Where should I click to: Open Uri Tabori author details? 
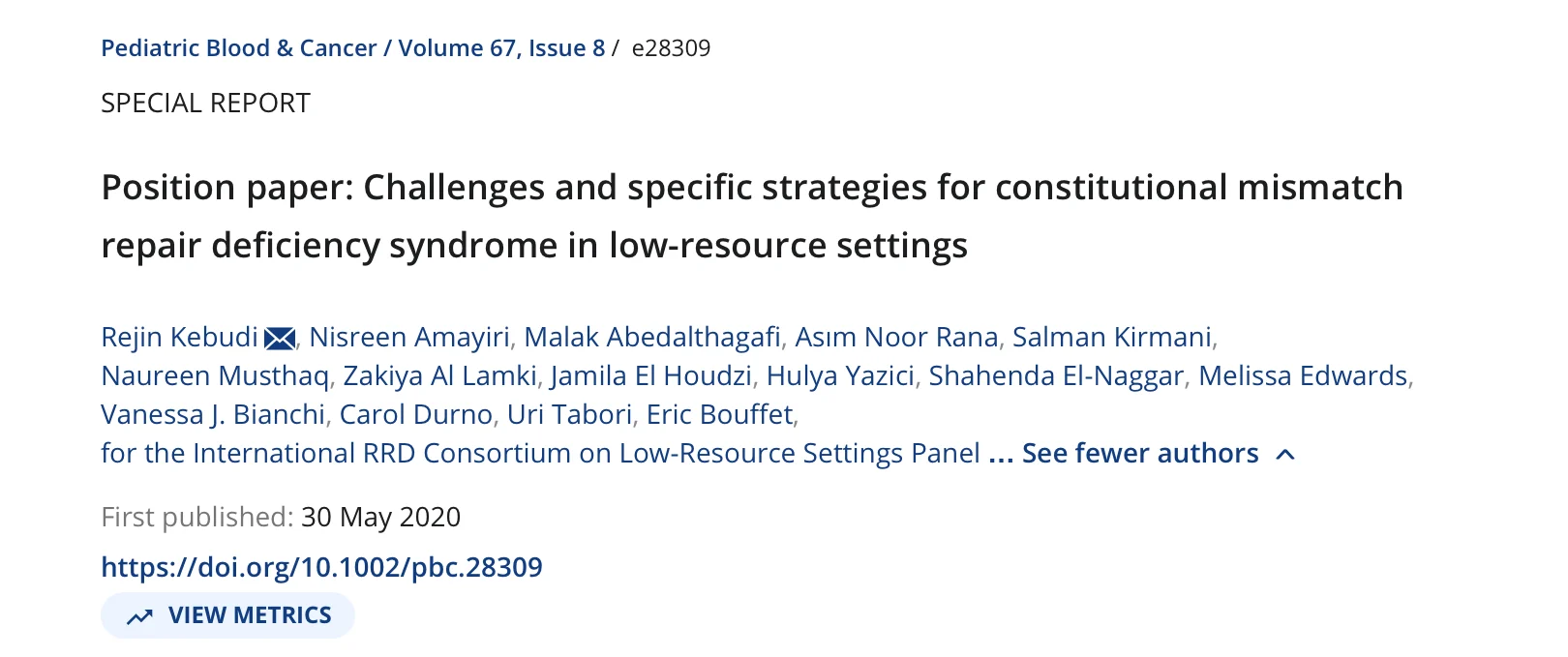569,414
